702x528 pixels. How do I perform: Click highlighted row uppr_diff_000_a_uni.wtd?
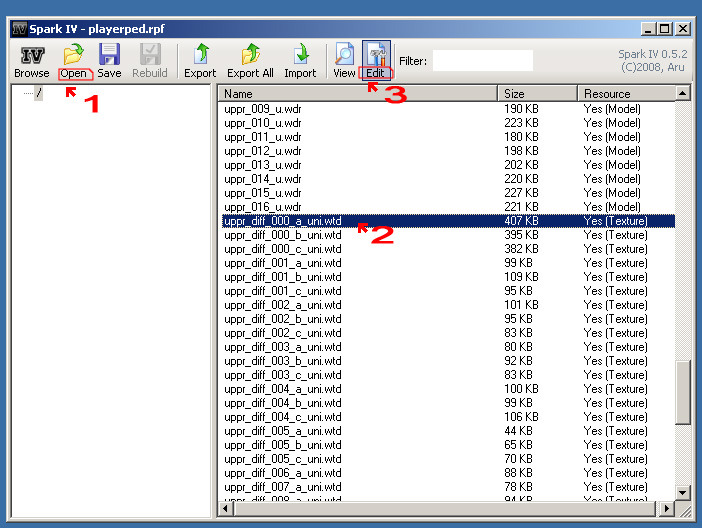pyautogui.click(x=448, y=221)
